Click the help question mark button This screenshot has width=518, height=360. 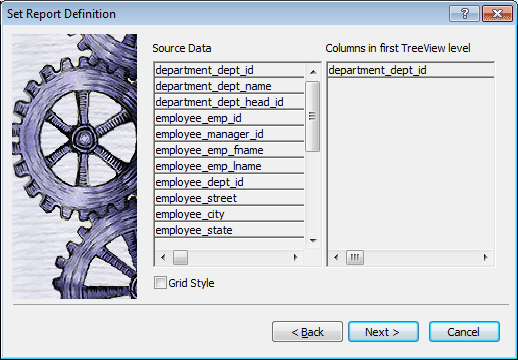click(464, 14)
